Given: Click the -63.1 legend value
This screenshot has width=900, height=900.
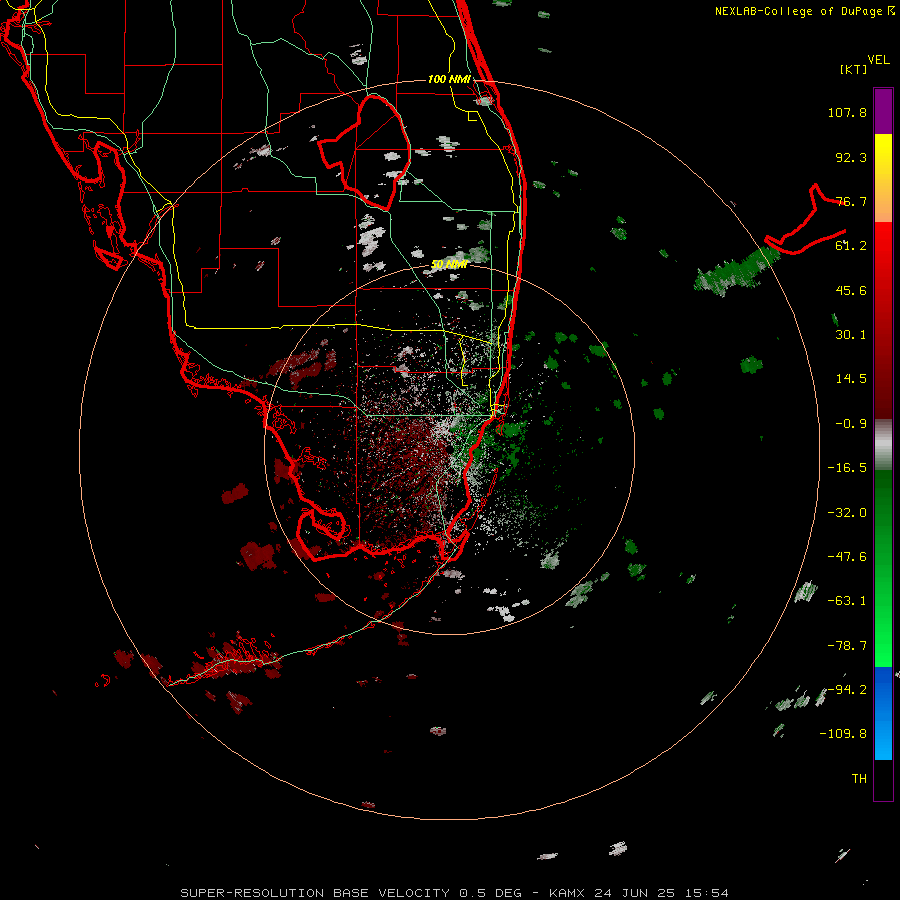Looking at the screenshot, I should (847, 601).
